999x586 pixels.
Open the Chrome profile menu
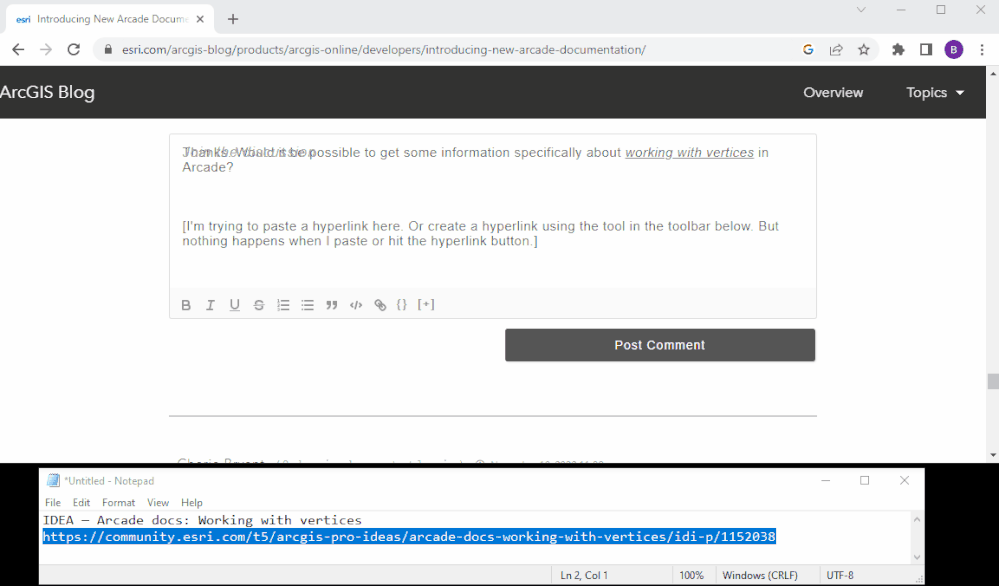click(x=952, y=48)
